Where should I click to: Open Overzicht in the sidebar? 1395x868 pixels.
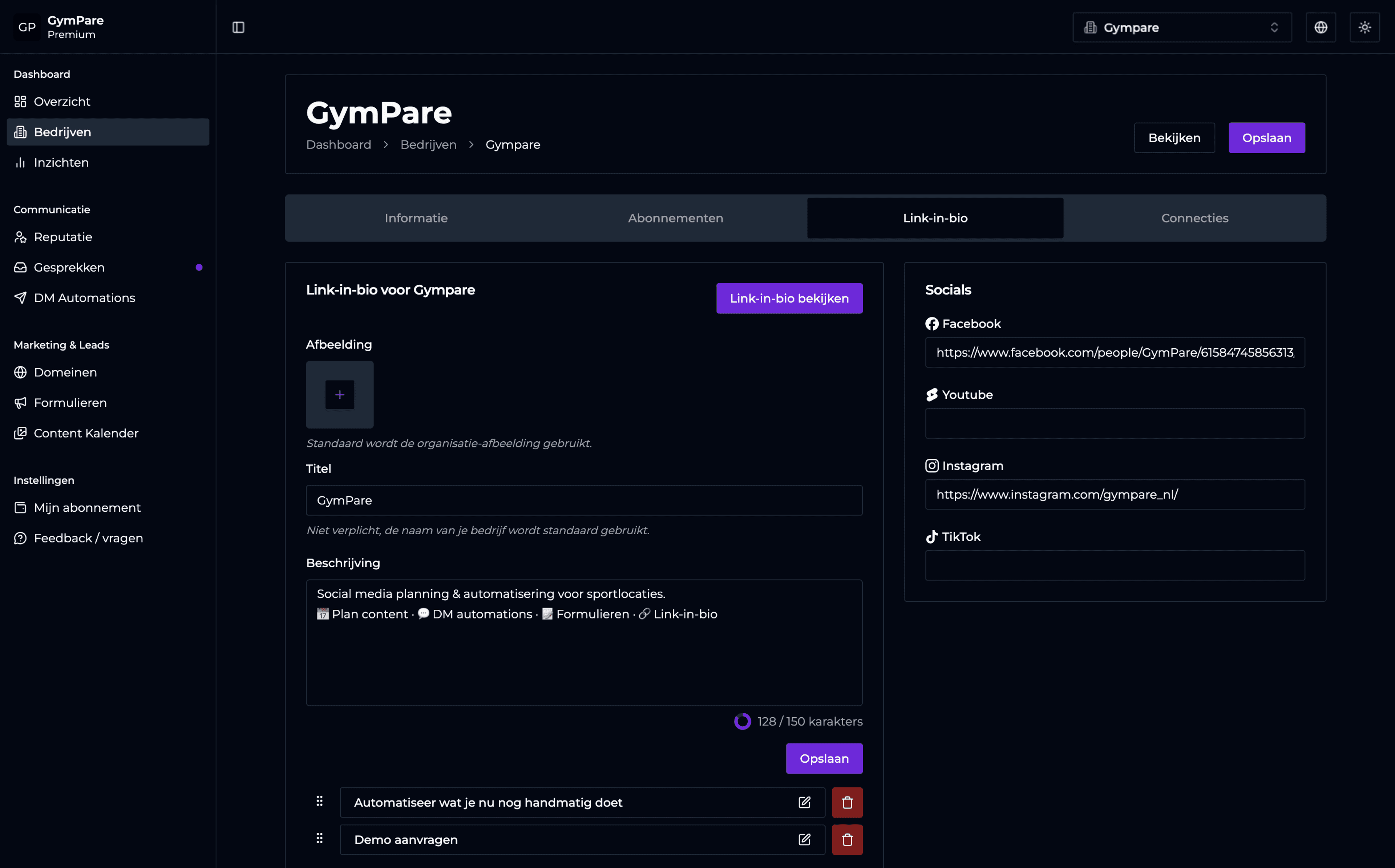[x=108, y=102]
